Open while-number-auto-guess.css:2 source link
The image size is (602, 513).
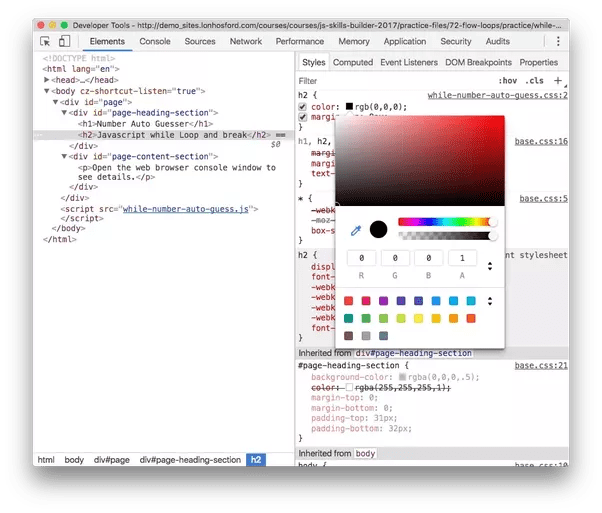point(498,95)
